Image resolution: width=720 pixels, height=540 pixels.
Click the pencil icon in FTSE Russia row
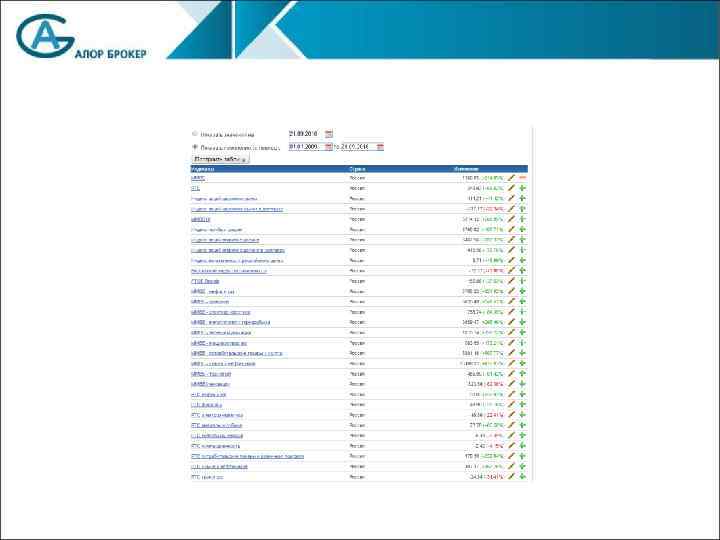pyautogui.click(x=512, y=281)
